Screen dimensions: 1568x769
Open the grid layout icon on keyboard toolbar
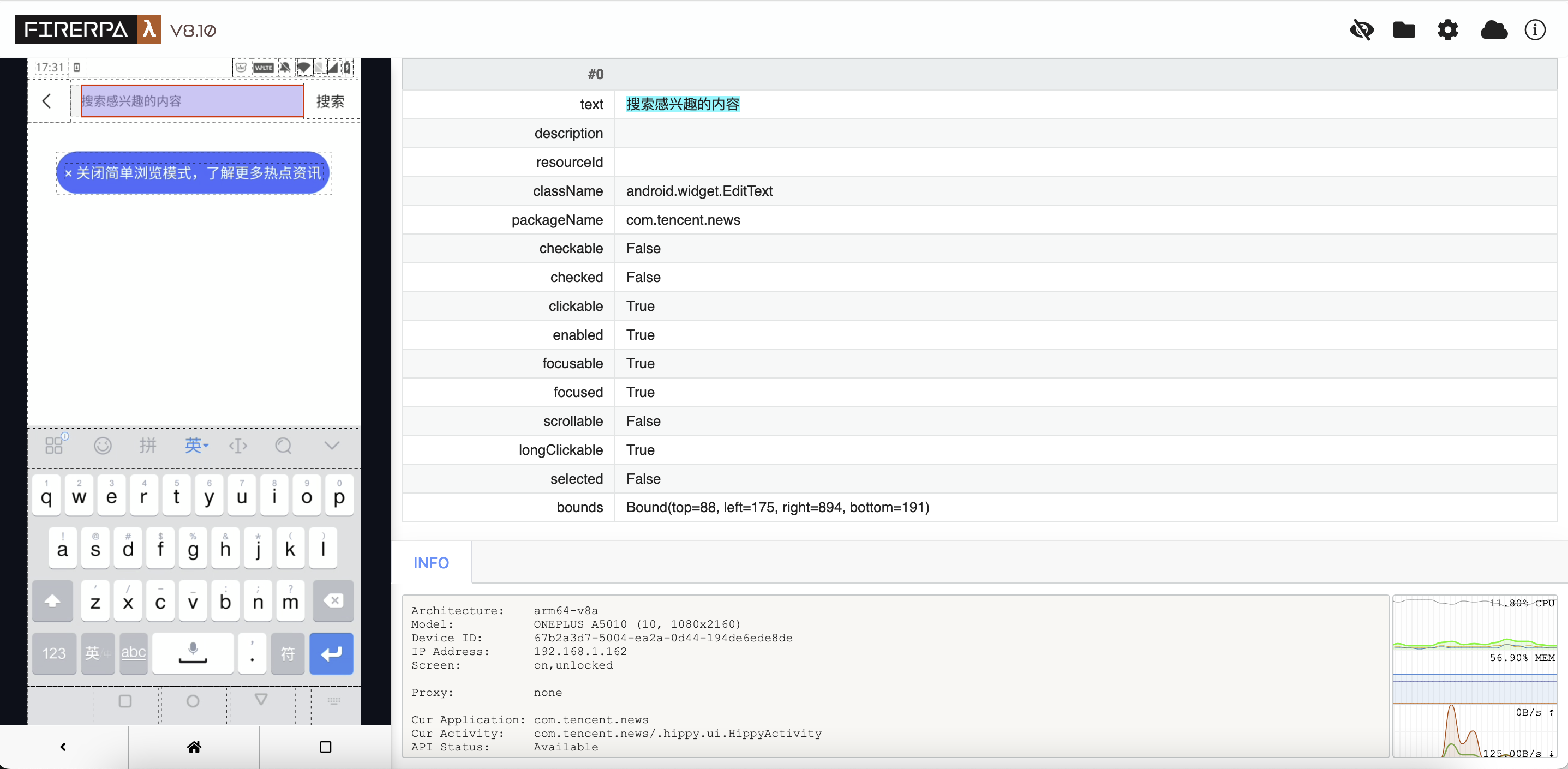[53, 446]
